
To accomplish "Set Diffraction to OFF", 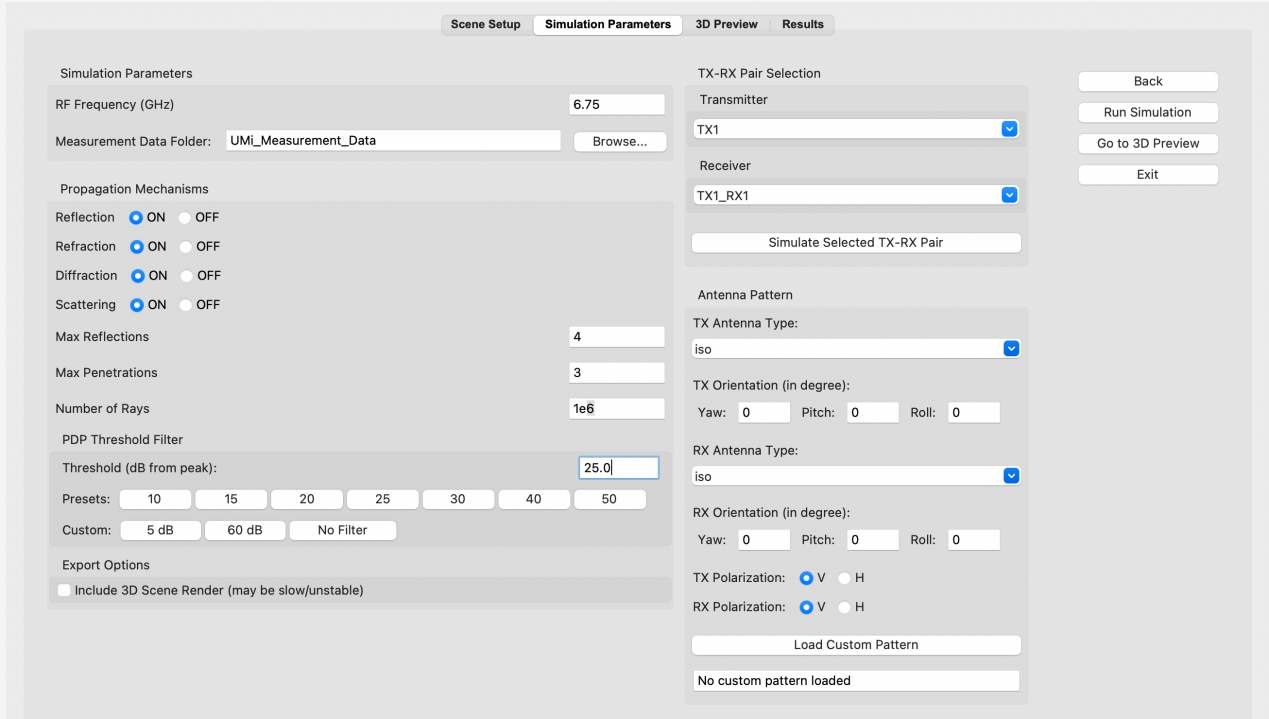I will [x=186, y=276].
